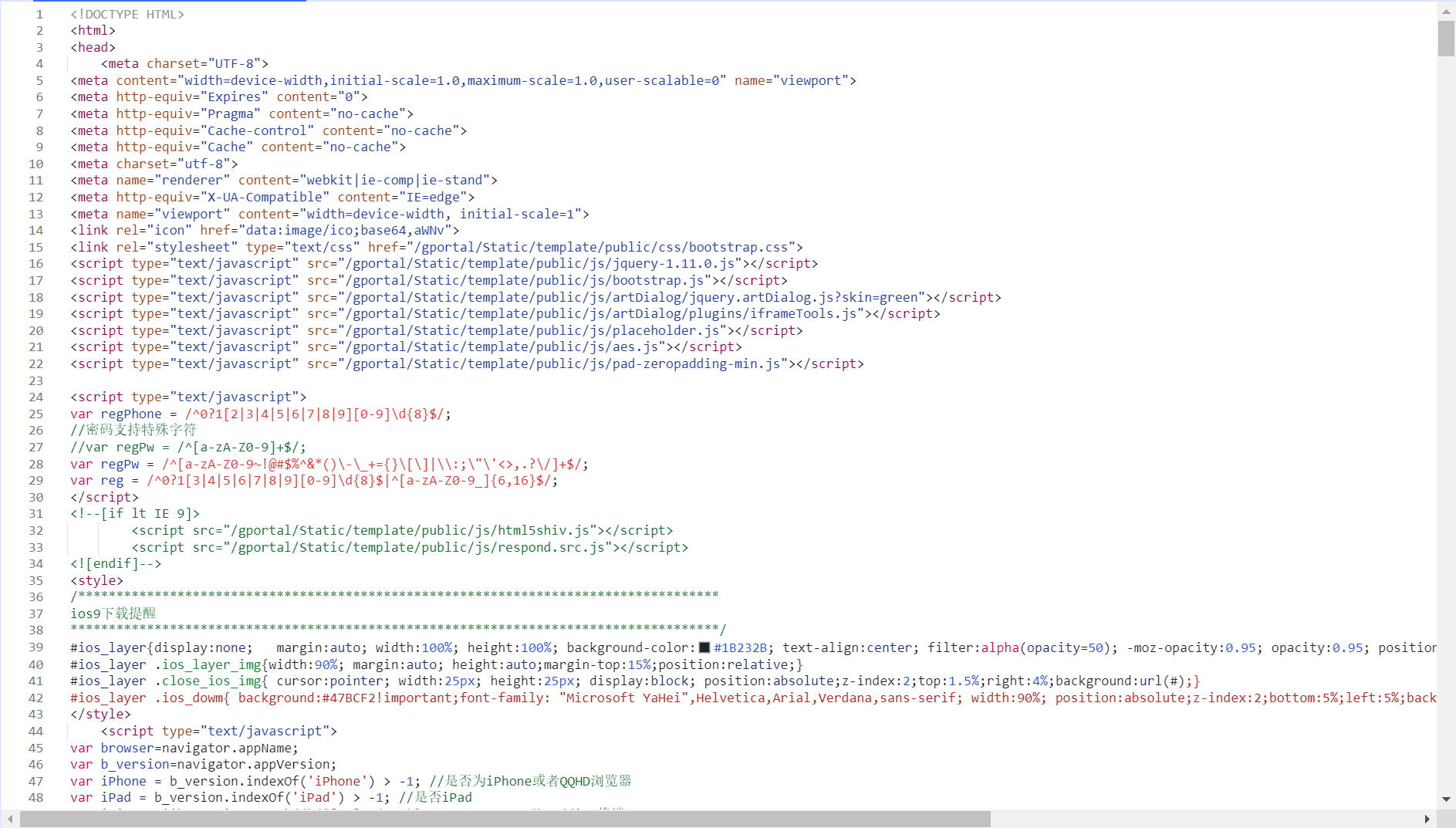Click the .close_ios_img selector

[x=208, y=681]
